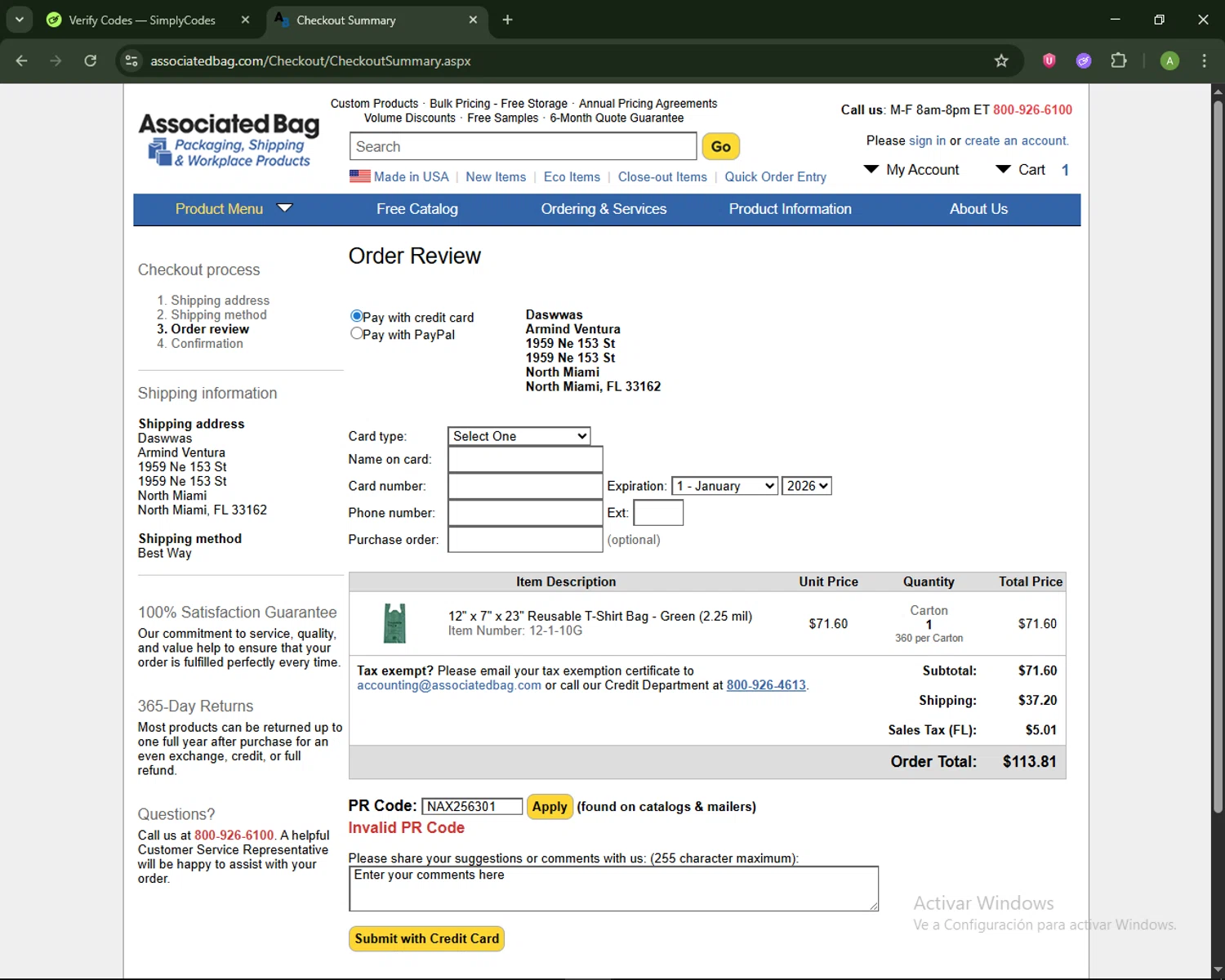Open the Card type dropdown
Viewport: 1225px width, 980px height.
point(519,436)
